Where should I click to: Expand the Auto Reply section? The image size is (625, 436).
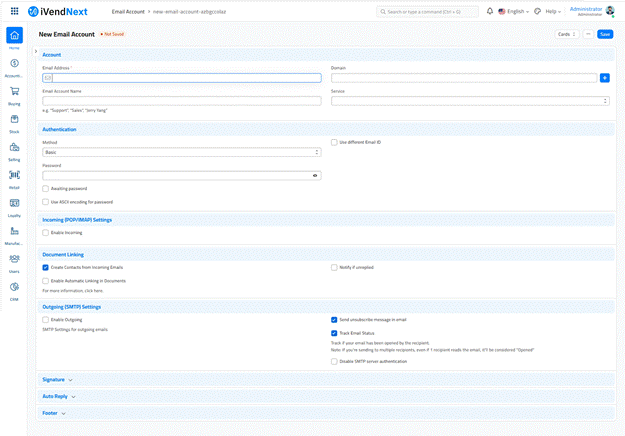coord(58,396)
